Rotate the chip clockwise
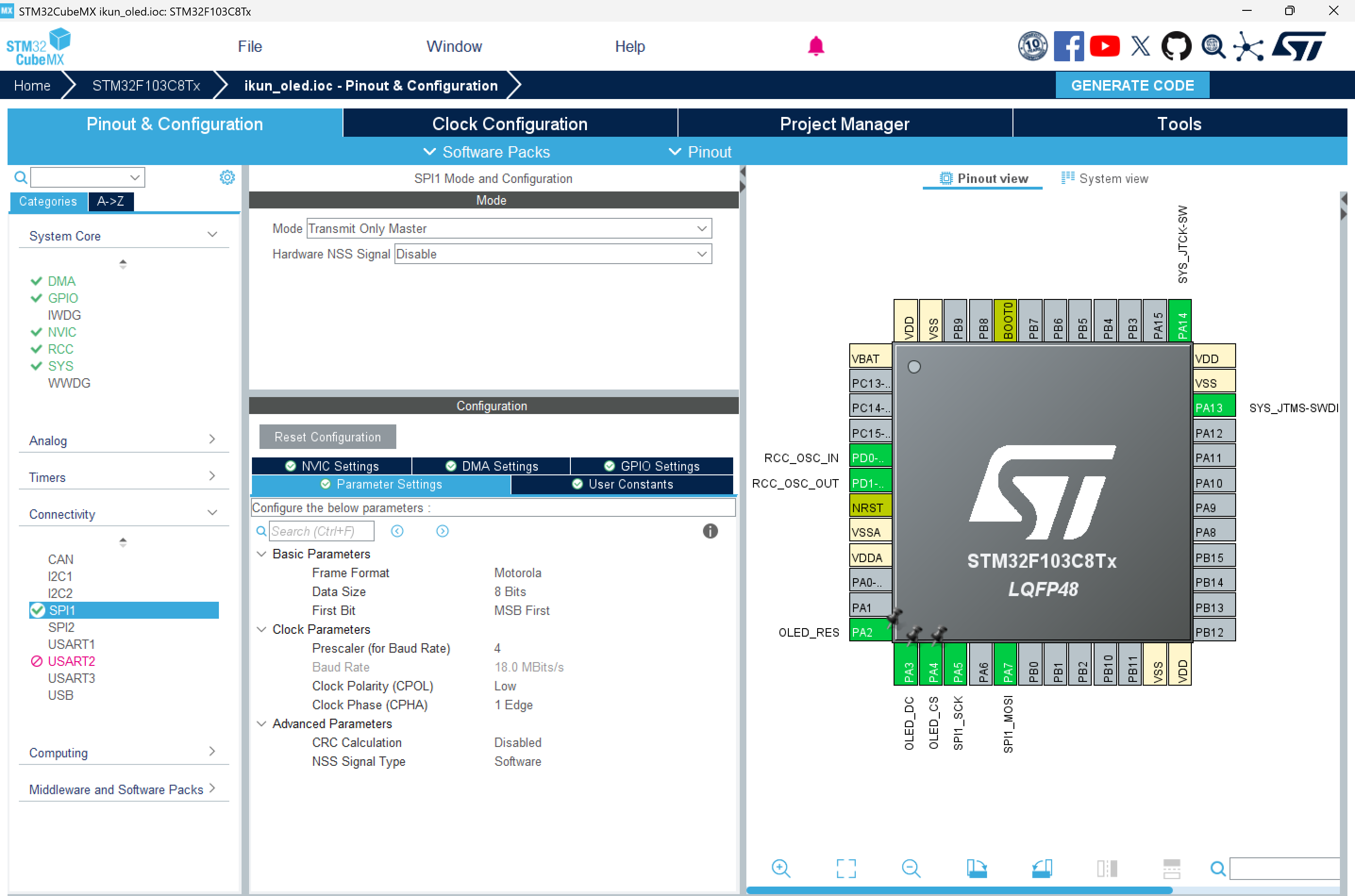This screenshot has width=1355, height=896. (977, 868)
